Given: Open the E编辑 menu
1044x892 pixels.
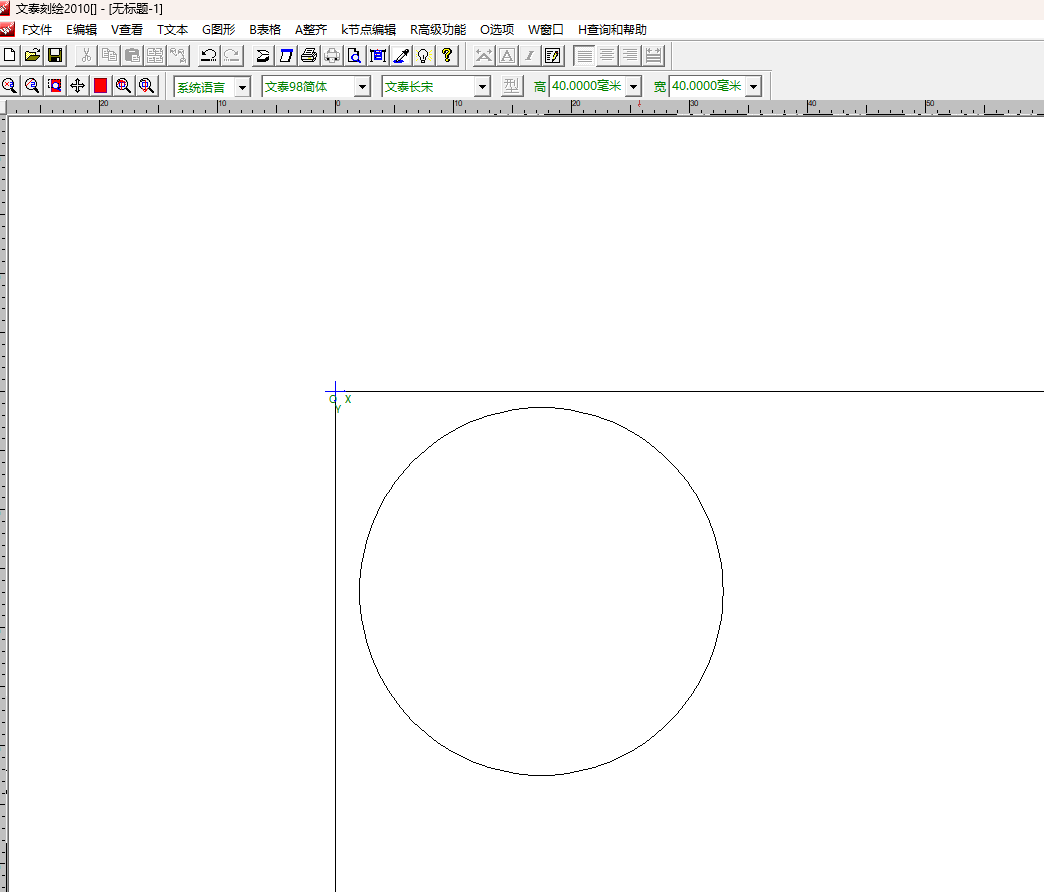Looking at the screenshot, I should [81, 30].
